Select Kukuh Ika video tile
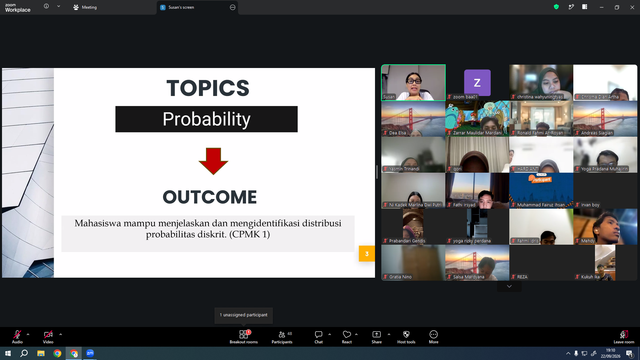 pyautogui.click(x=605, y=262)
